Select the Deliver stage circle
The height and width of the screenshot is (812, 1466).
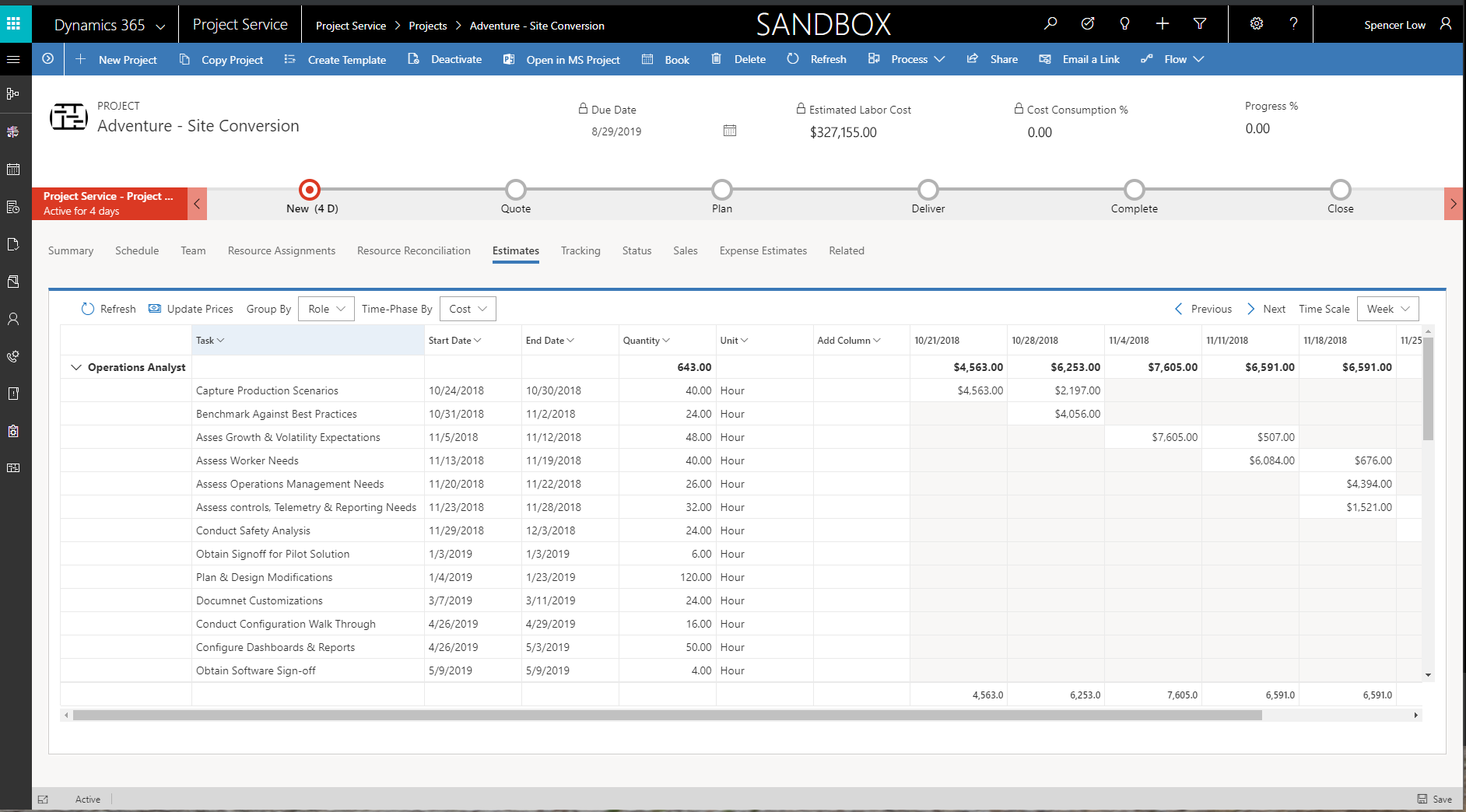point(928,190)
